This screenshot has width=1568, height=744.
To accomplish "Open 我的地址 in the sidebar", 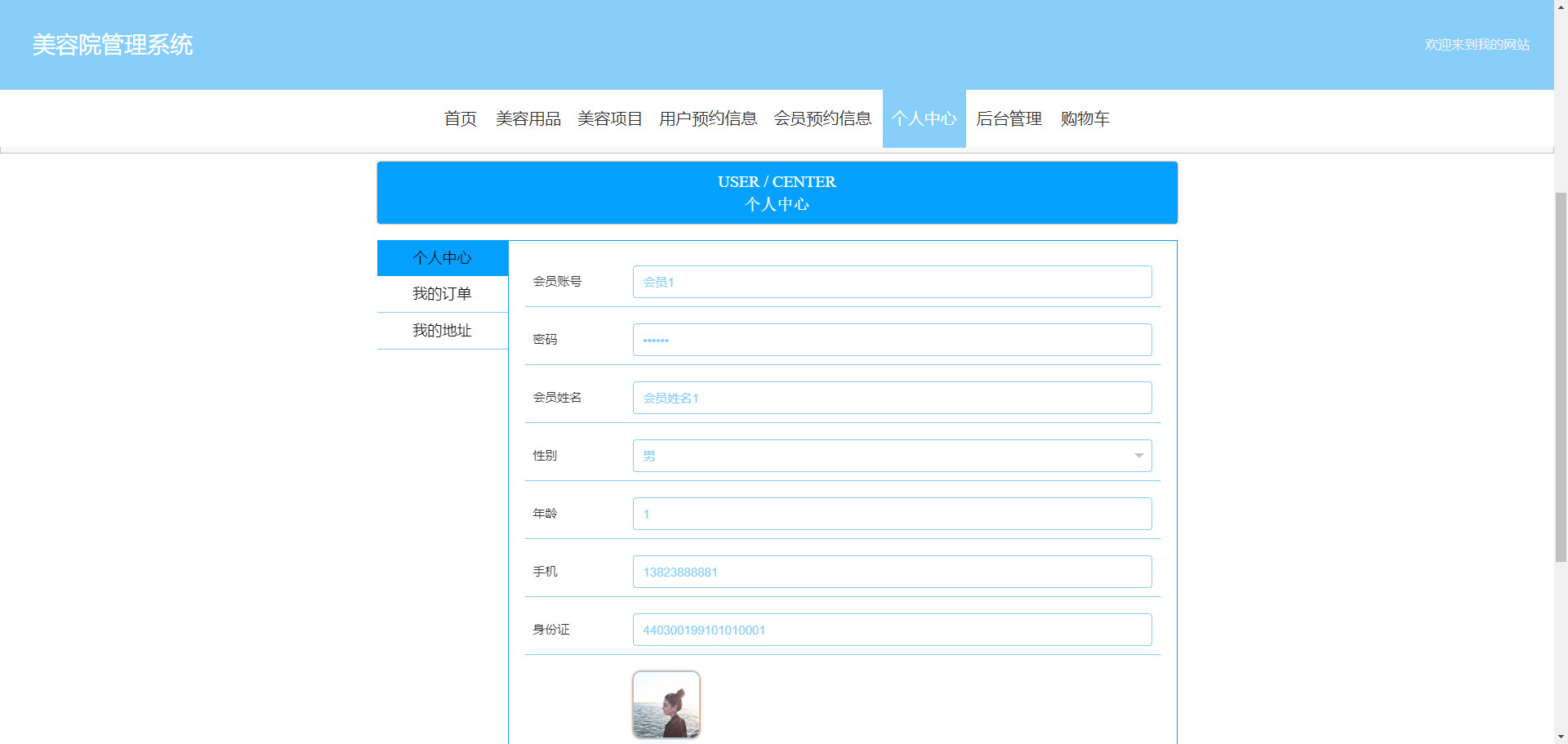I will tap(442, 331).
